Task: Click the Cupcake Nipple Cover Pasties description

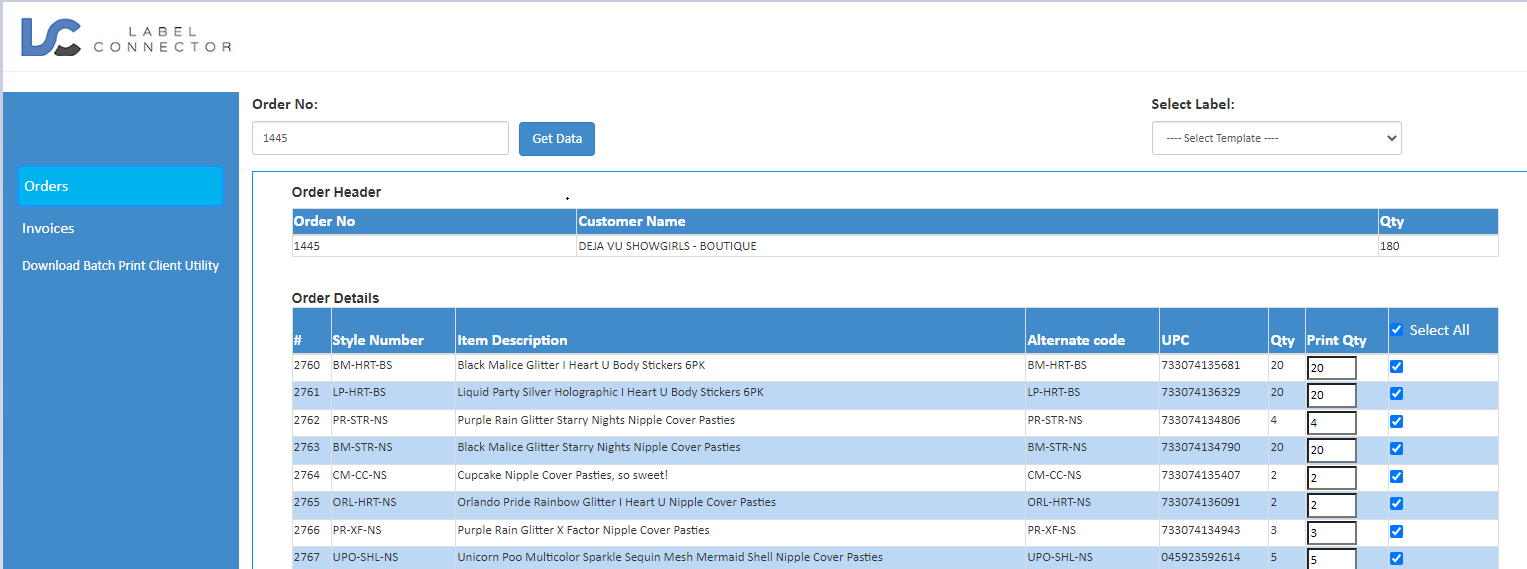Action: [x=562, y=476]
